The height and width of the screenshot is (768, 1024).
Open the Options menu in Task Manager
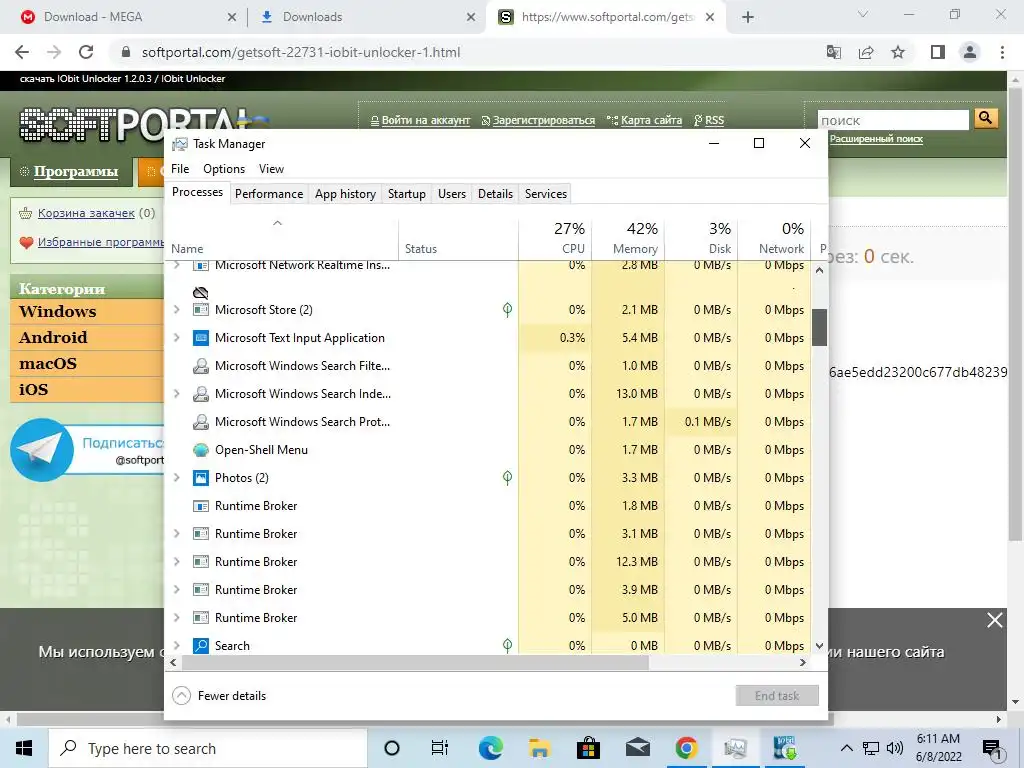[x=224, y=168]
